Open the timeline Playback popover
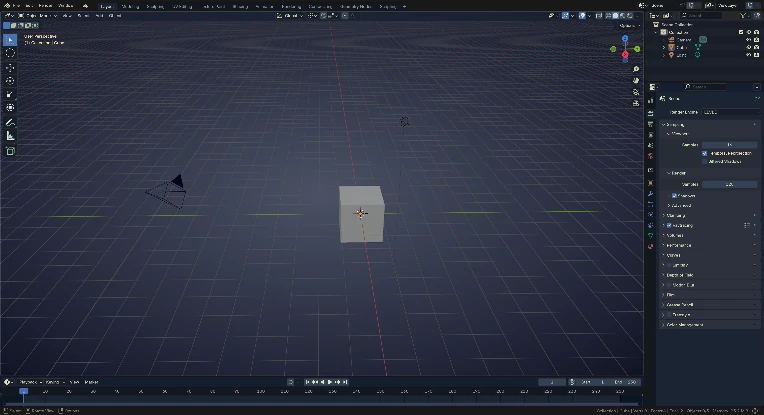The width and height of the screenshot is (764, 415). point(29,382)
